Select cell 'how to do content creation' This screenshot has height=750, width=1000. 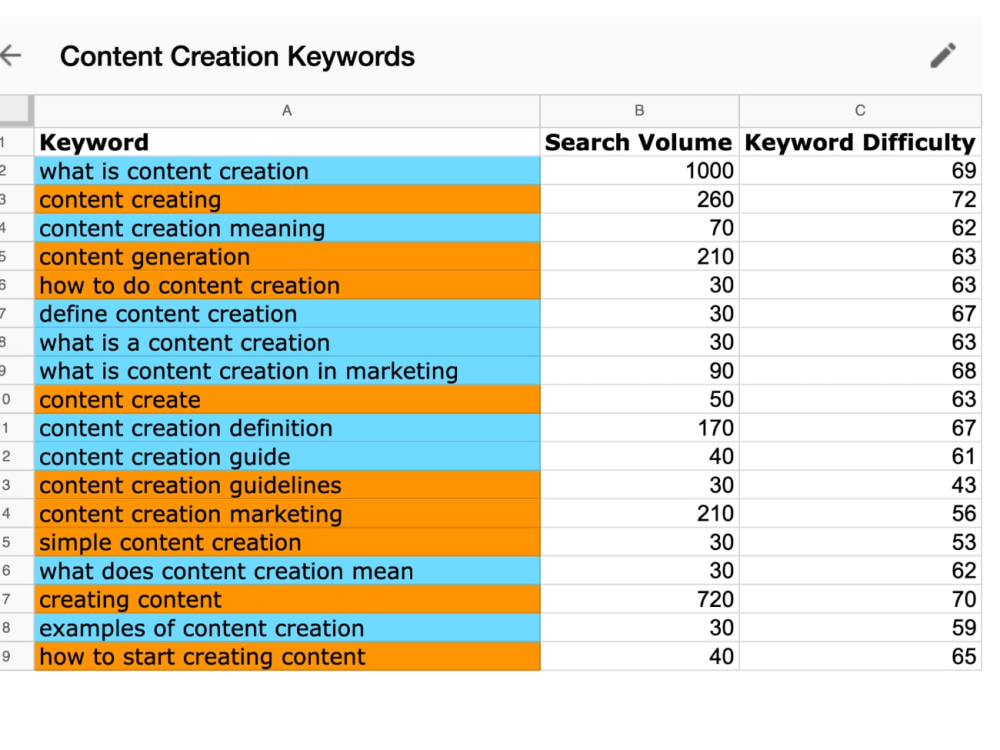tap(287, 285)
